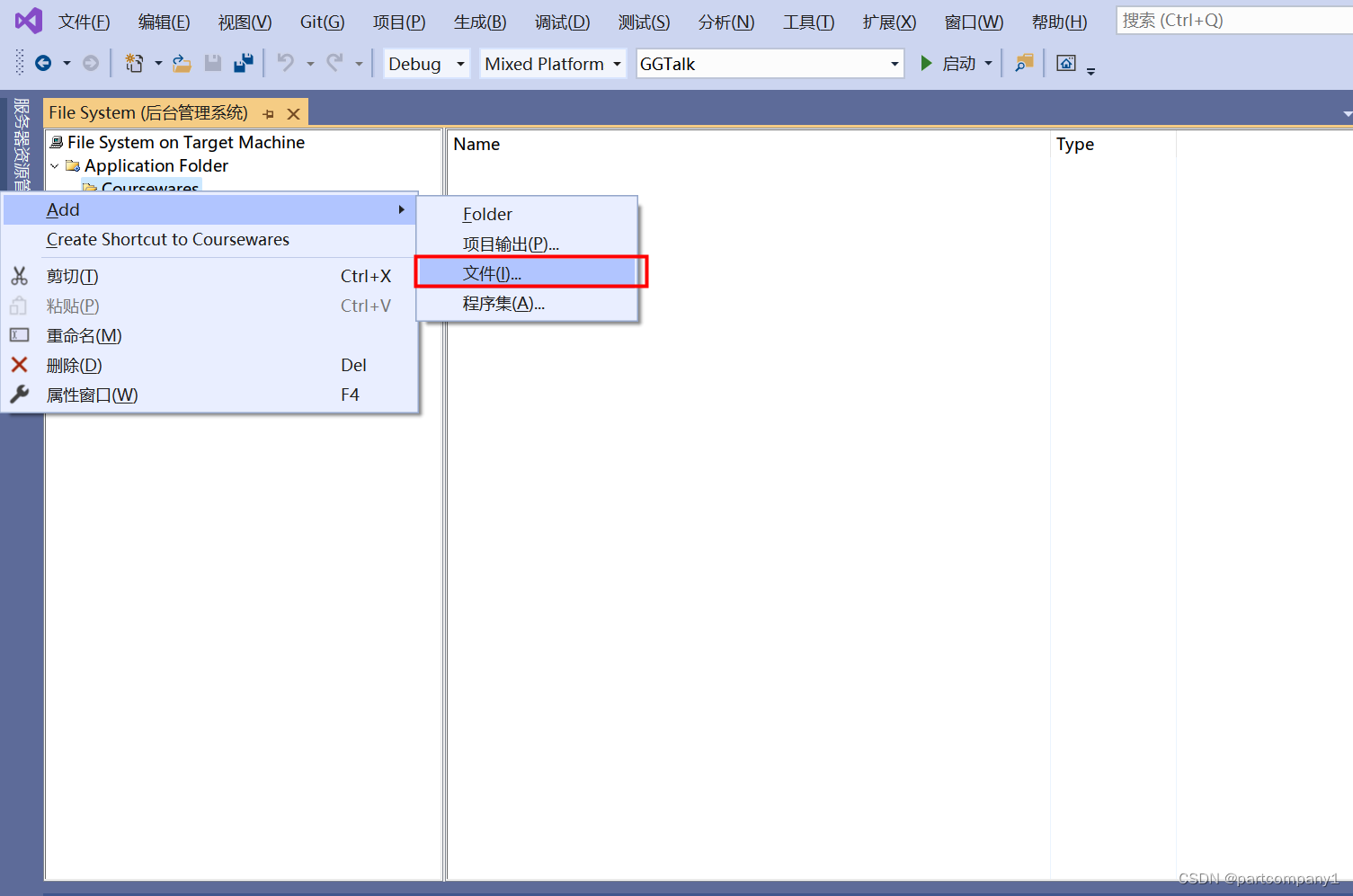Open the 文件(F) menu
The width and height of the screenshot is (1353, 896).
pos(84,22)
